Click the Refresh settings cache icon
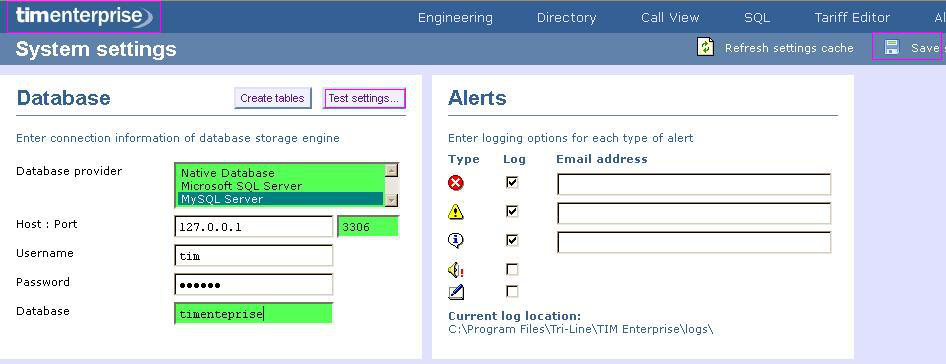This screenshot has height=364, width=946. click(x=705, y=47)
